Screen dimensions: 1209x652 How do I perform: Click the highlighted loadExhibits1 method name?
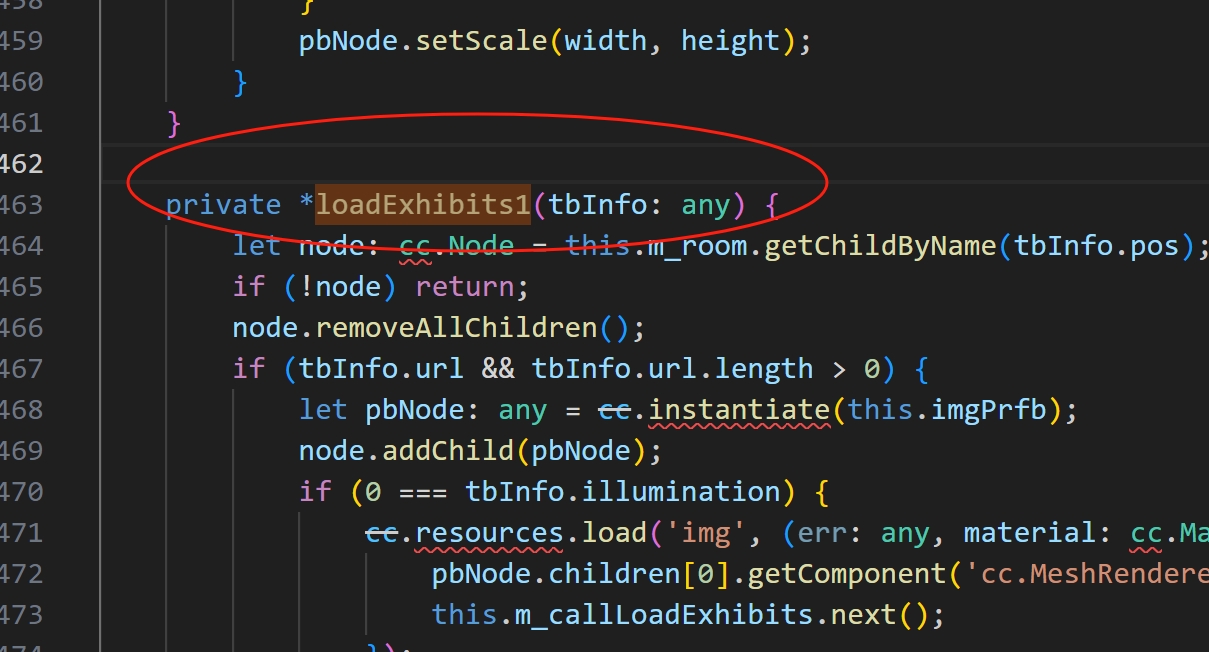pyautogui.click(x=423, y=205)
